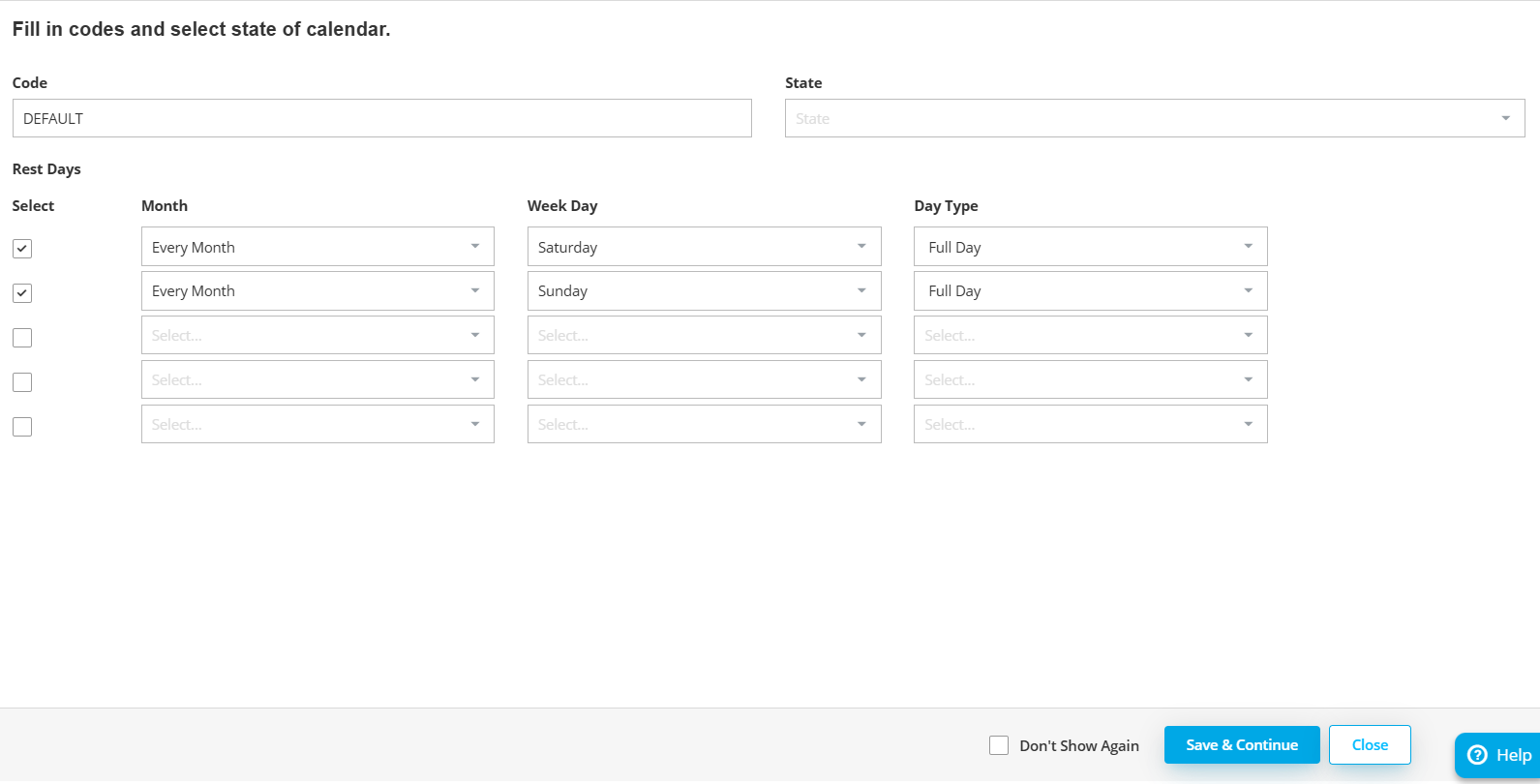Enable the fourth rest day row checkbox
Image resolution: width=1540 pixels, height=784 pixels.
click(22, 382)
